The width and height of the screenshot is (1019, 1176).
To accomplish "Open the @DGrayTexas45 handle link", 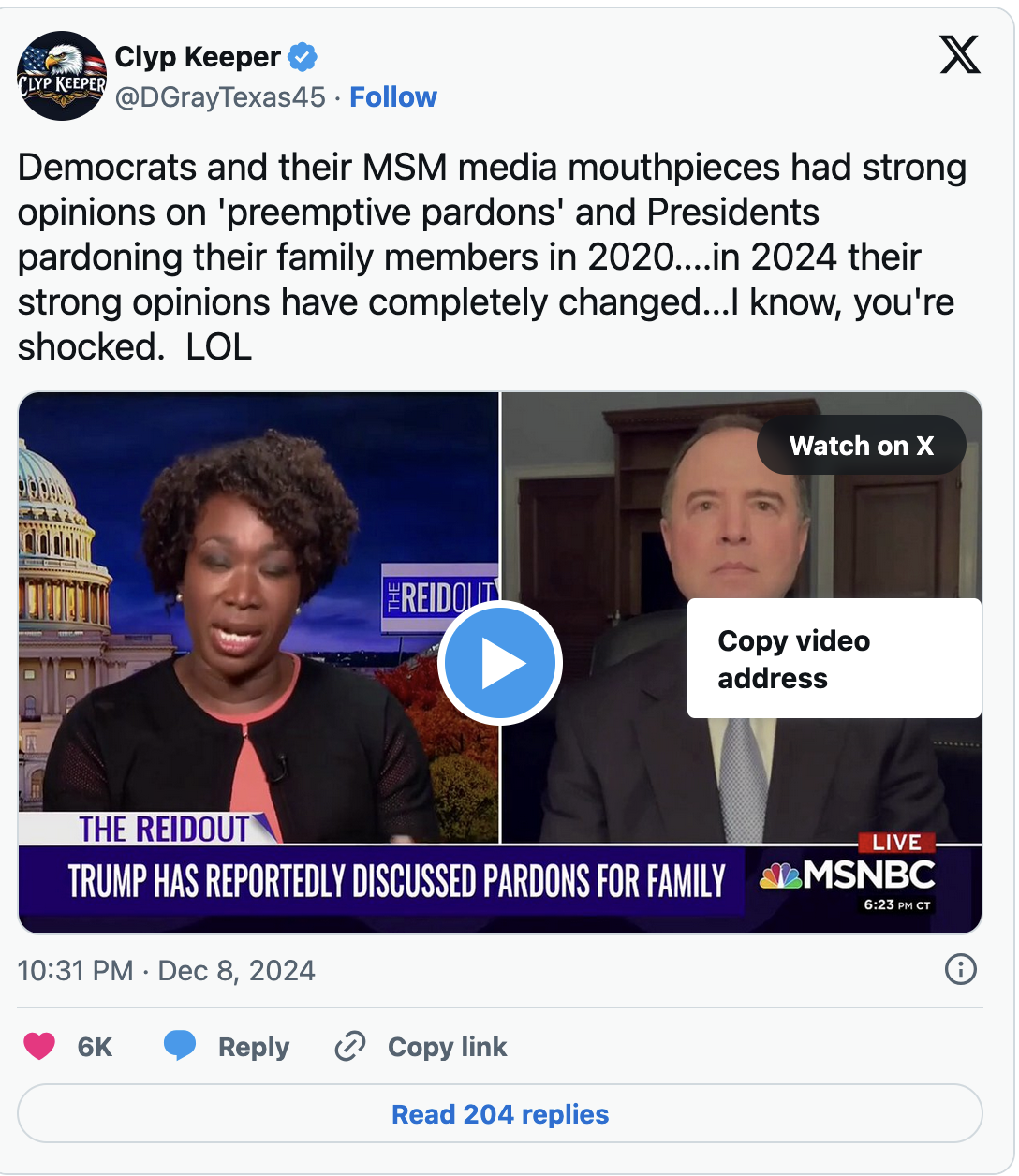I will [x=220, y=97].
